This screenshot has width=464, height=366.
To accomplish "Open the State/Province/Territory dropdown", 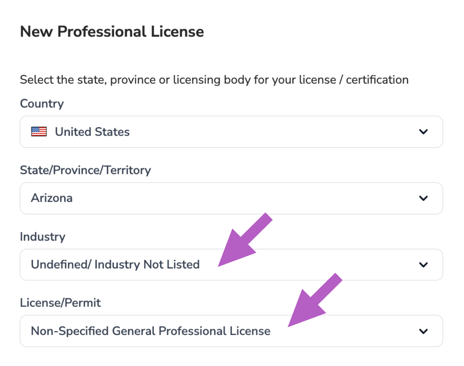I will (x=231, y=198).
